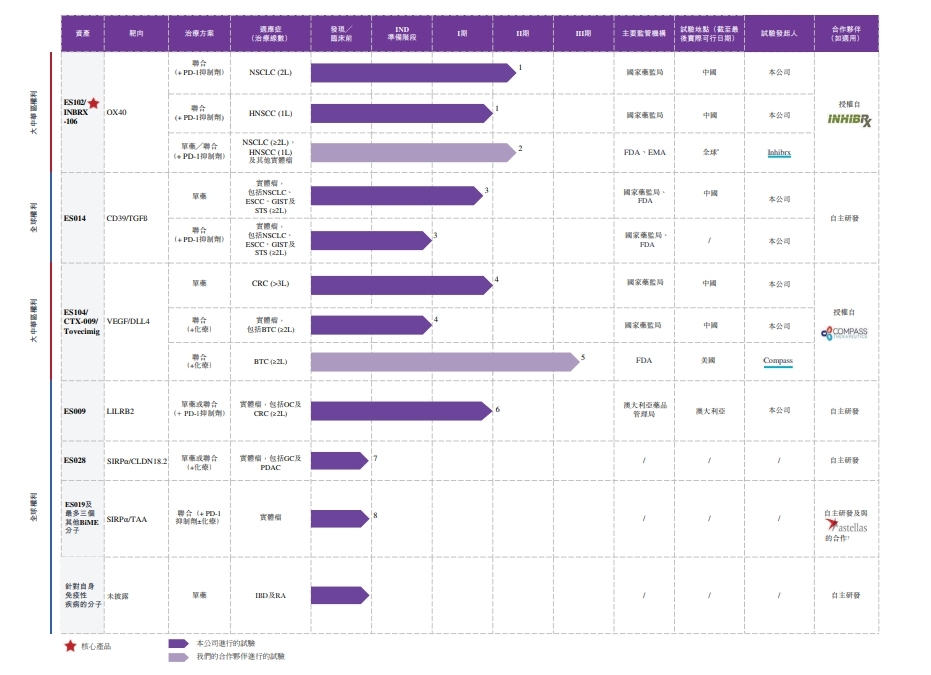Image resolution: width=931 pixels, height=675 pixels.
Task: Click the dark purple arrow legend icon
Action: click(x=178, y=644)
